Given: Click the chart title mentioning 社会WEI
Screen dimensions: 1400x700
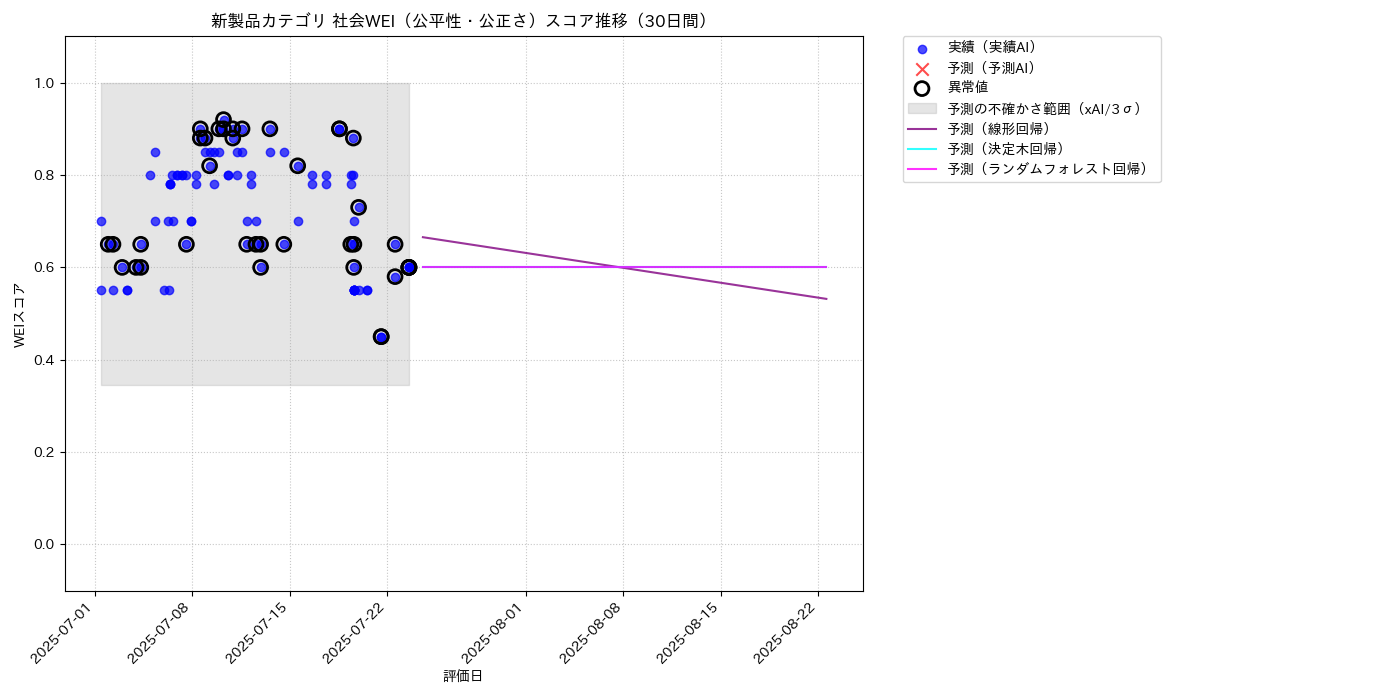Looking at the screenshot, I should [464, 21].
